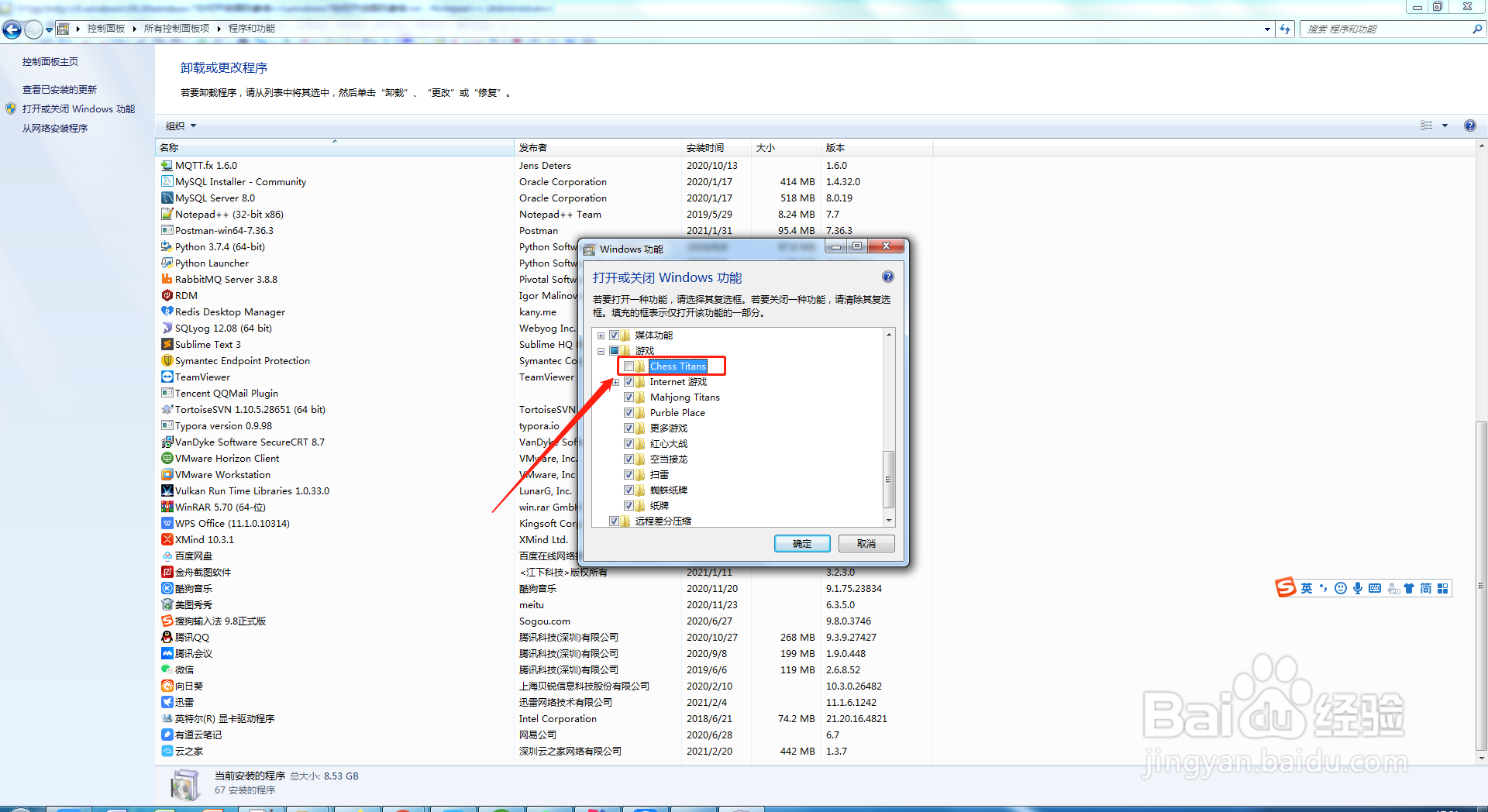Click the 腾讯QQ penguin icon
This screenshot has height=812, width=1488.
167,638
